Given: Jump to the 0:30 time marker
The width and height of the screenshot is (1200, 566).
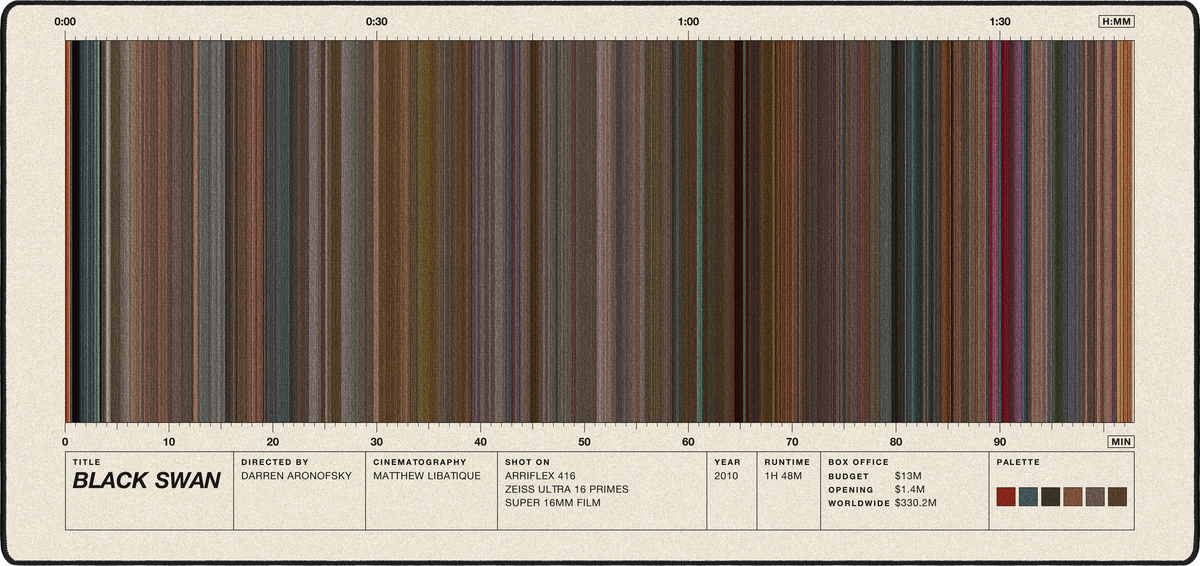Looking at the screenshot, I should [377, 21].
